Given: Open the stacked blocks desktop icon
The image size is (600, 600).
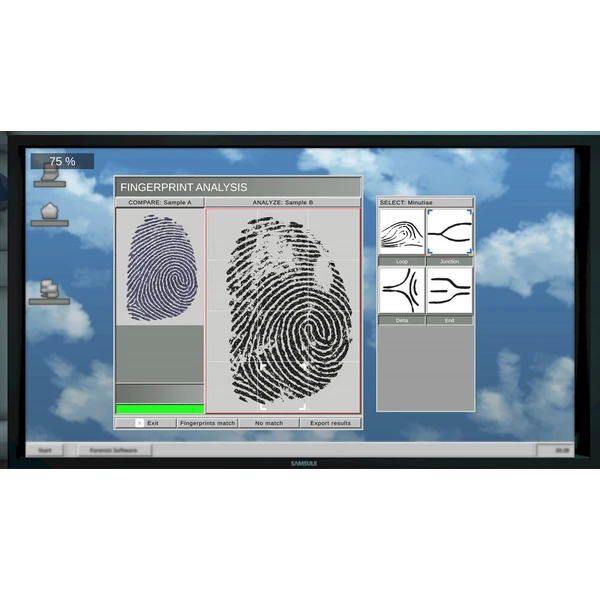Looking at the screenshot, I should click(50, 292).
